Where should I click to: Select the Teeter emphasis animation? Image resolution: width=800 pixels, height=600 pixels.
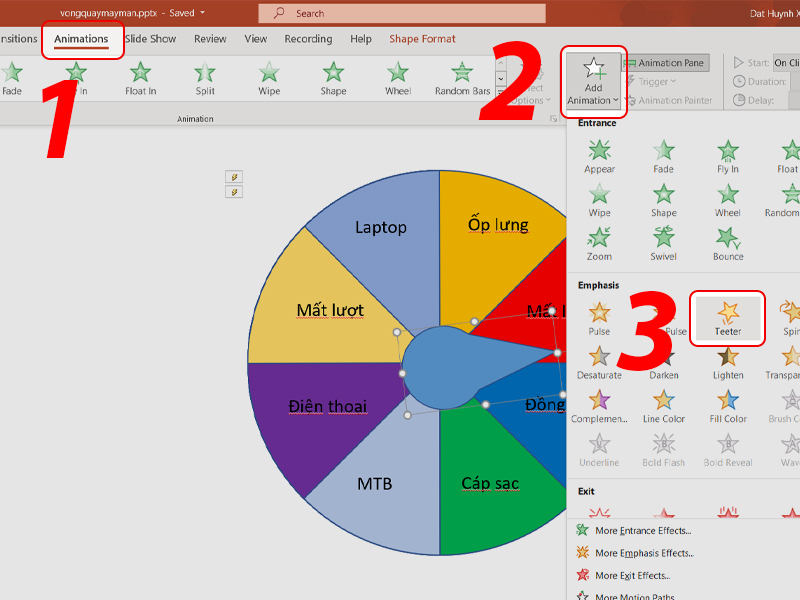click(x=727, y=319)
